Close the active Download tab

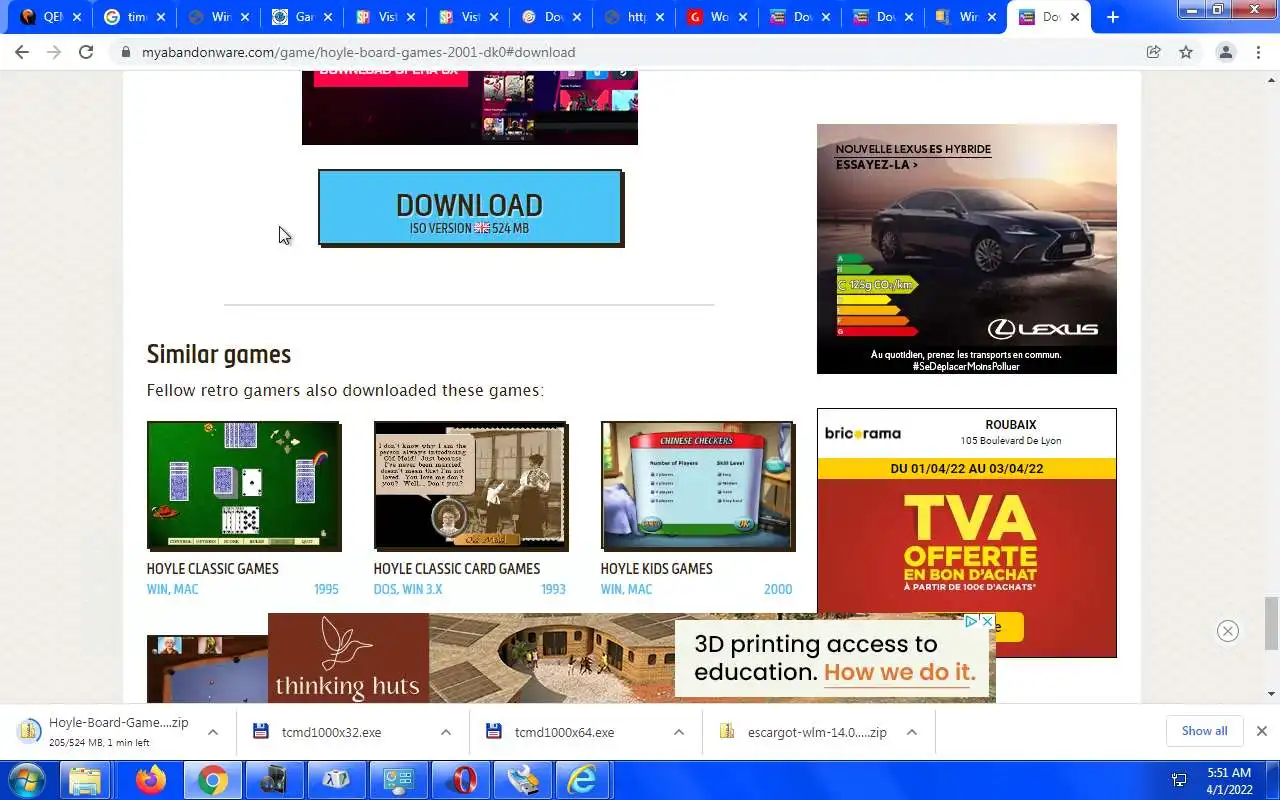coord(1075,17)
